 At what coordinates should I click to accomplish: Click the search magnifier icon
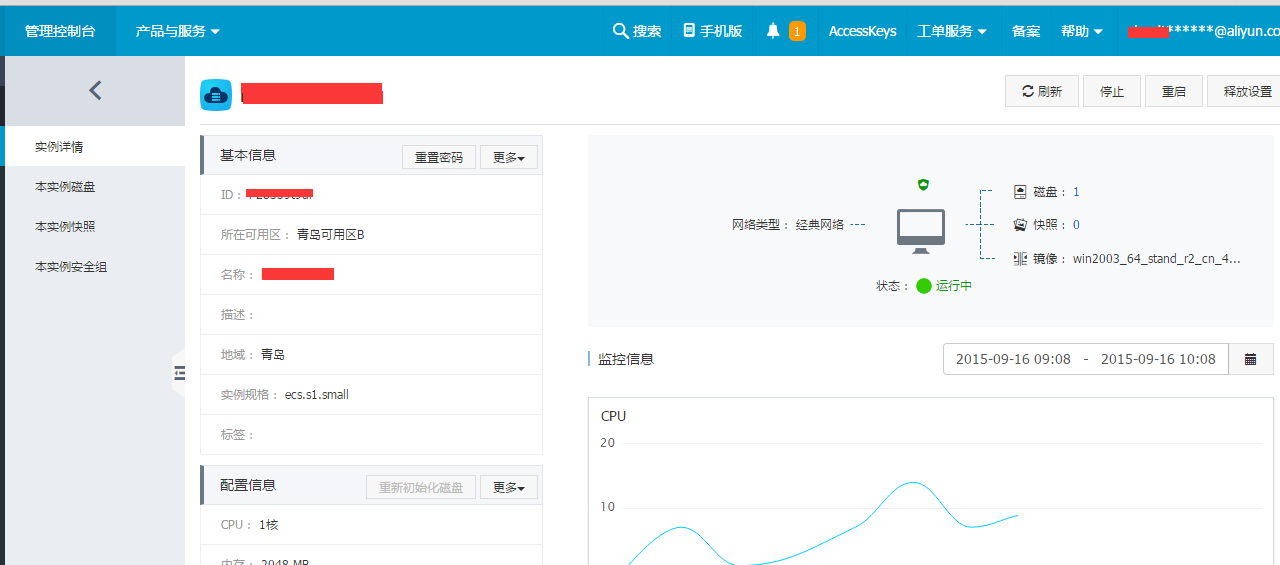coord(620,31)
